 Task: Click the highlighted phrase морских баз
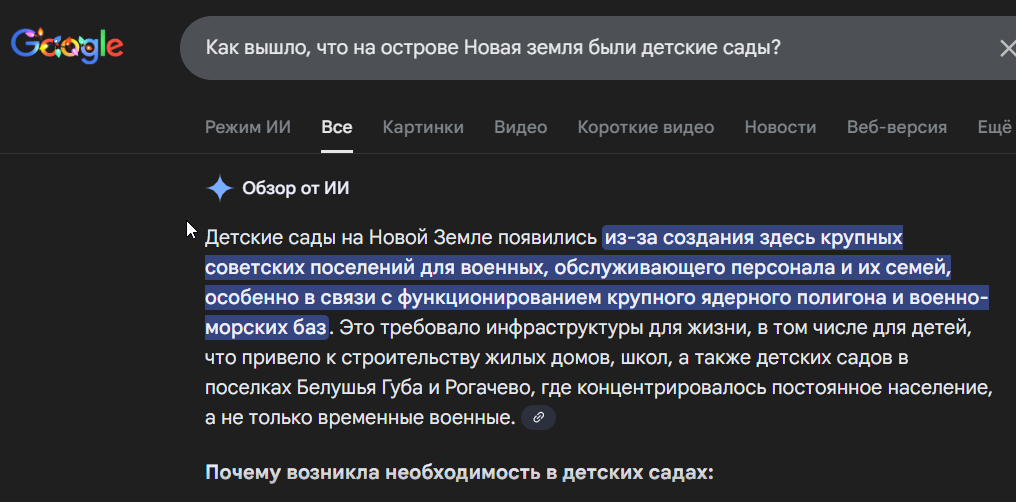coord(266,327)
